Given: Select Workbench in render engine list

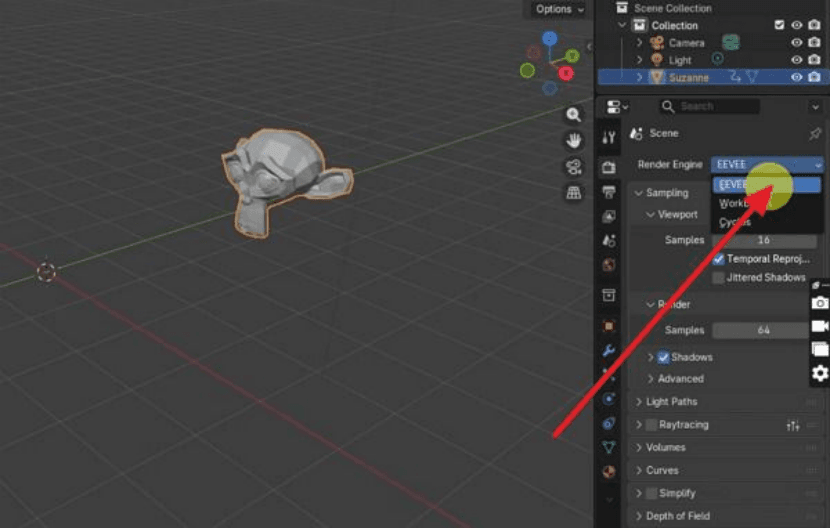Looking at the screenshot, I should [767, 203].
